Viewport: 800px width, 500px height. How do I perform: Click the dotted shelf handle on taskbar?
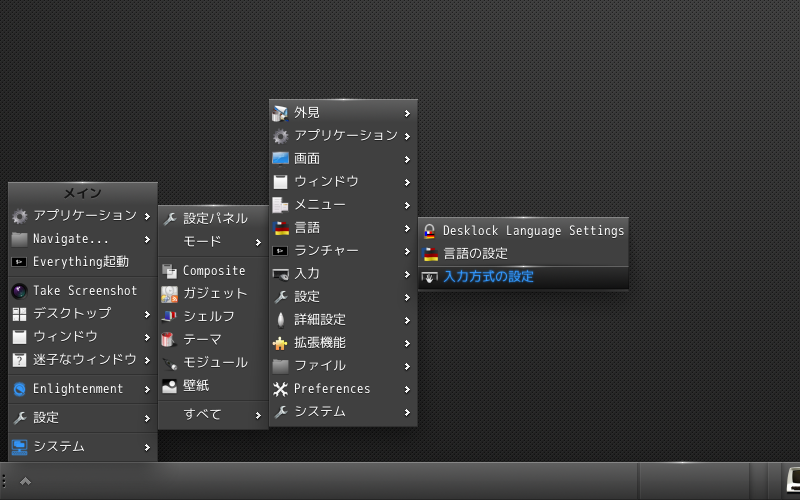pos(4,481)
